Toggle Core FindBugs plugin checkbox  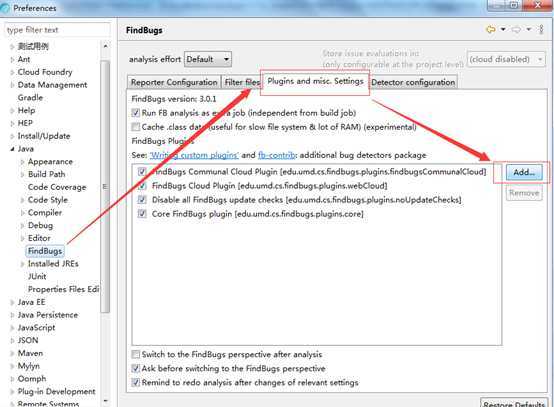pyautogui.click(x=142, y=214)
